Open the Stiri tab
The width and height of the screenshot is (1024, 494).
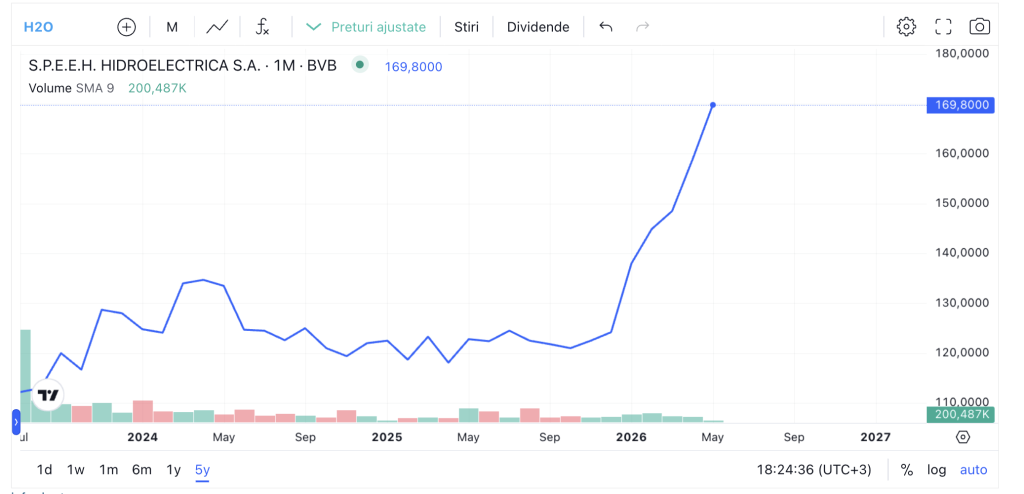click(x=466, y=27)
